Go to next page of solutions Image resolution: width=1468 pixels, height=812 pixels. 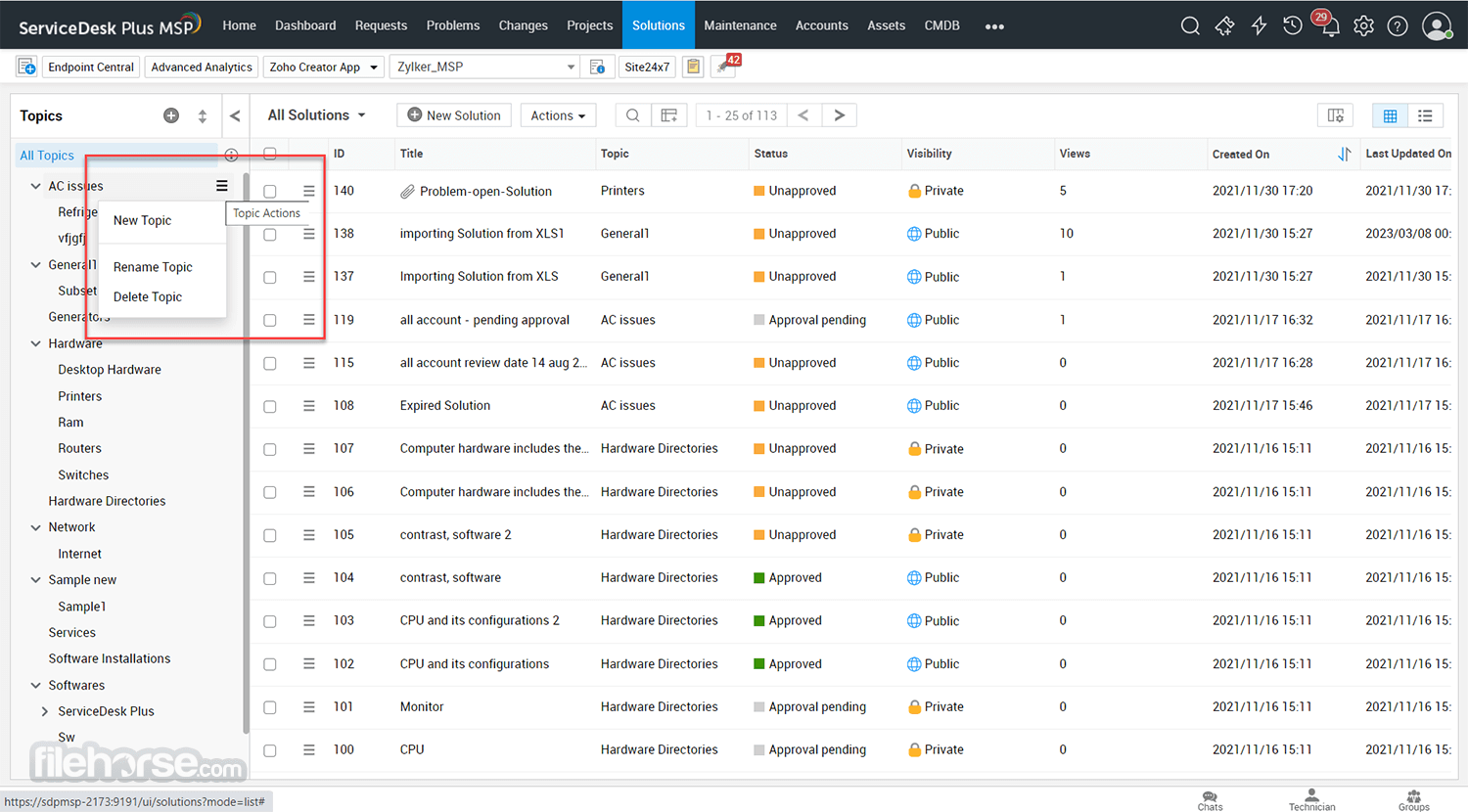(840, 115)
